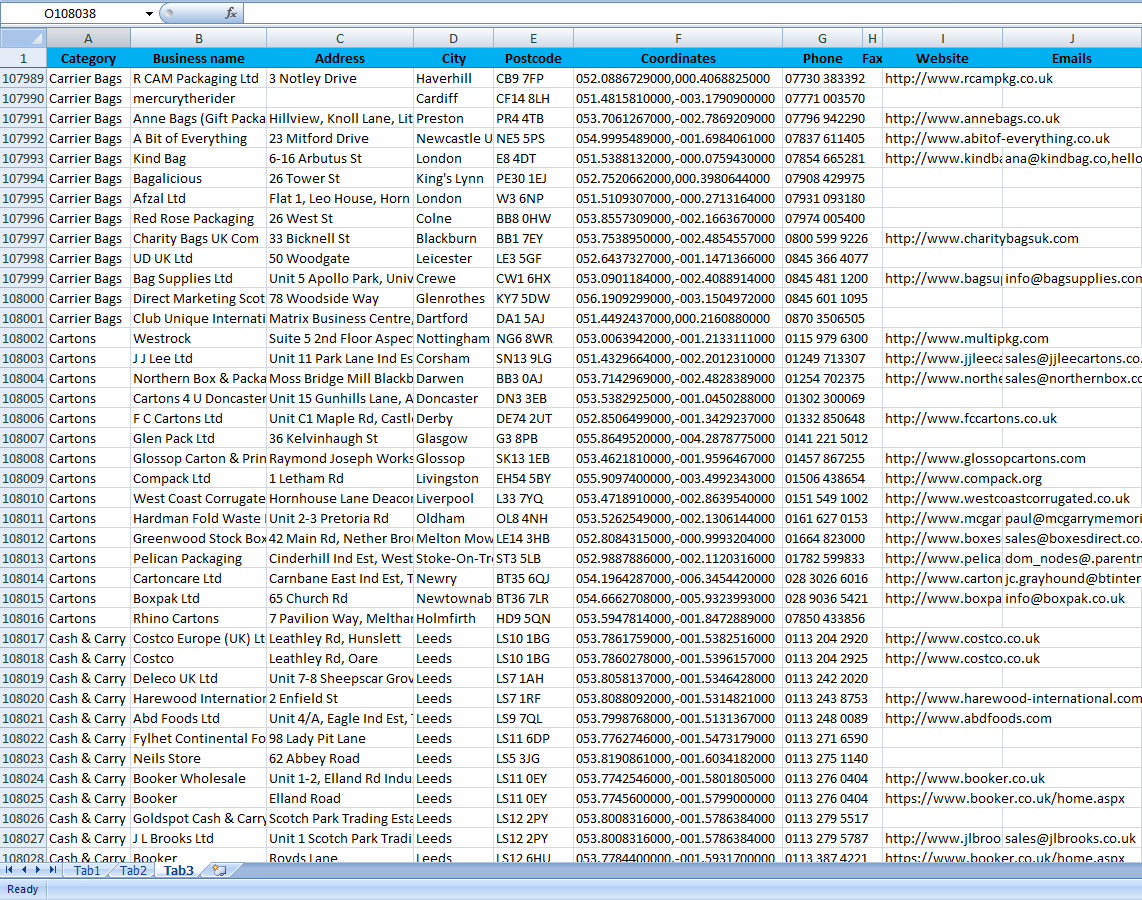Select the cell containing Westrock

tap(198, 338)
